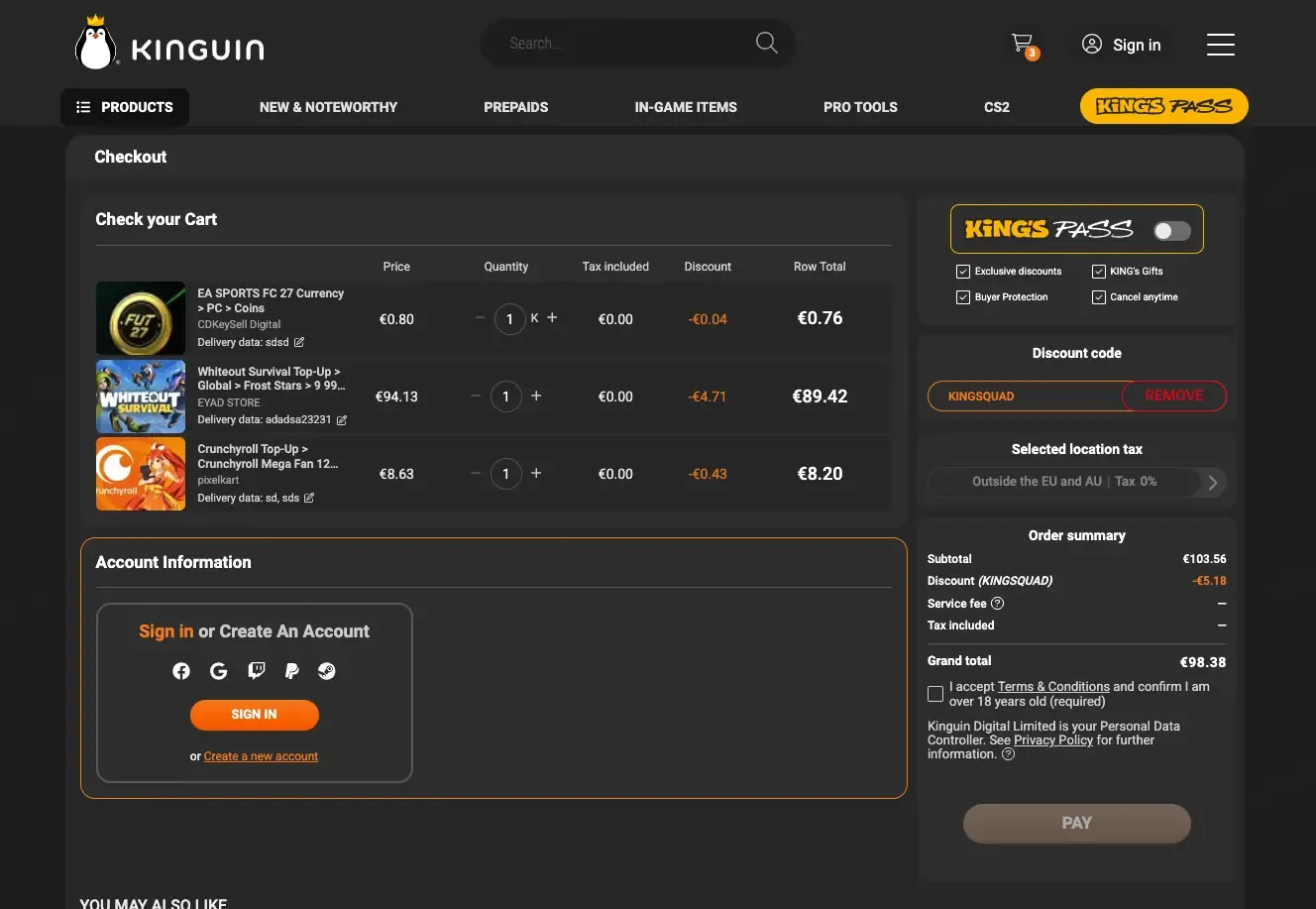Toggle the King's Pass switch
The width and height of the screenshot is (1316, 909).
coord(1172,230)
